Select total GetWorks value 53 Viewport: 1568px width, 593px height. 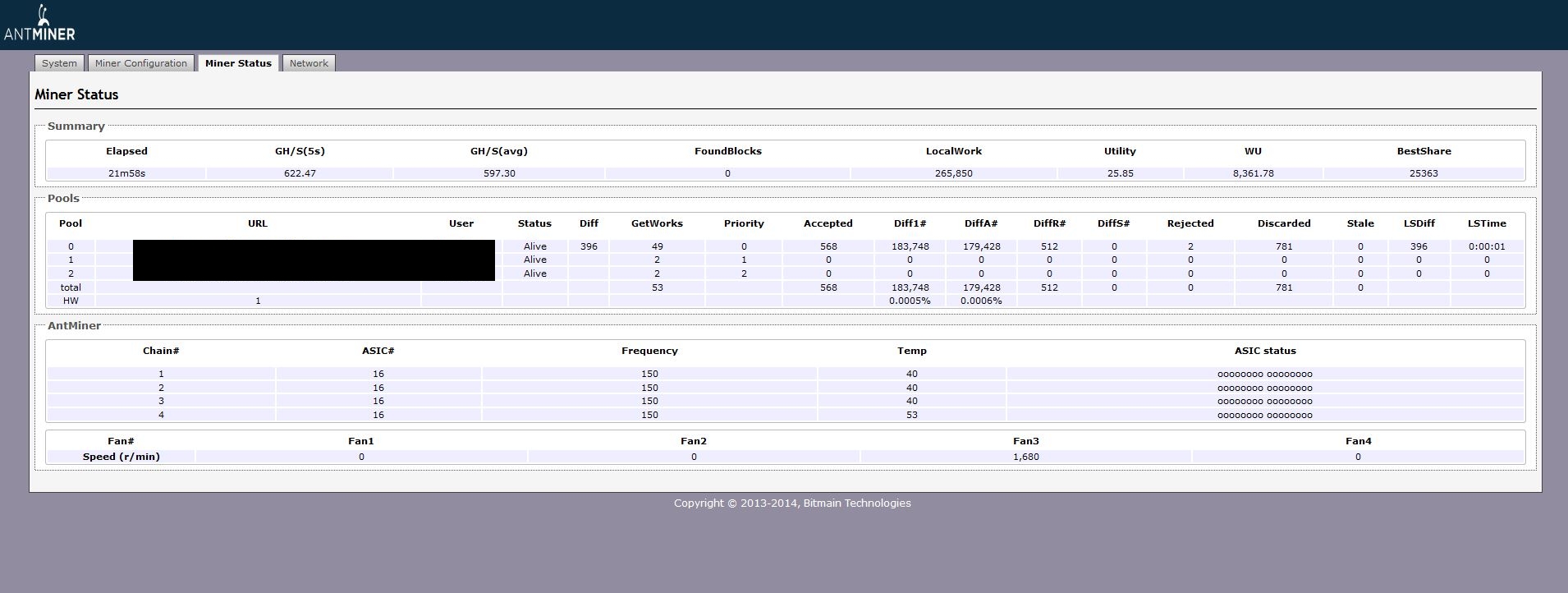657,287
